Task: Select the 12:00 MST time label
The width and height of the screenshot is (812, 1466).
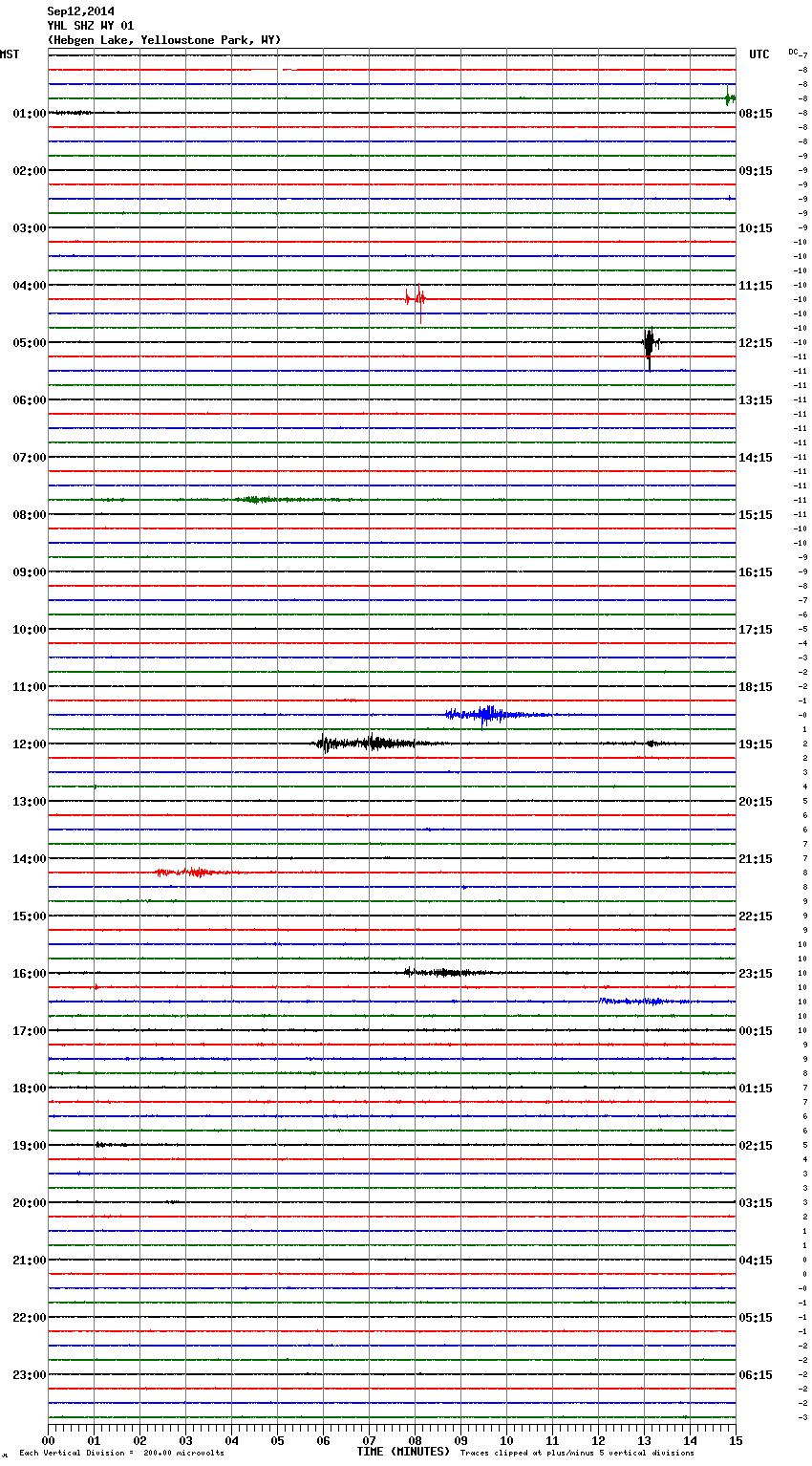Action: [x=30, y=744]
